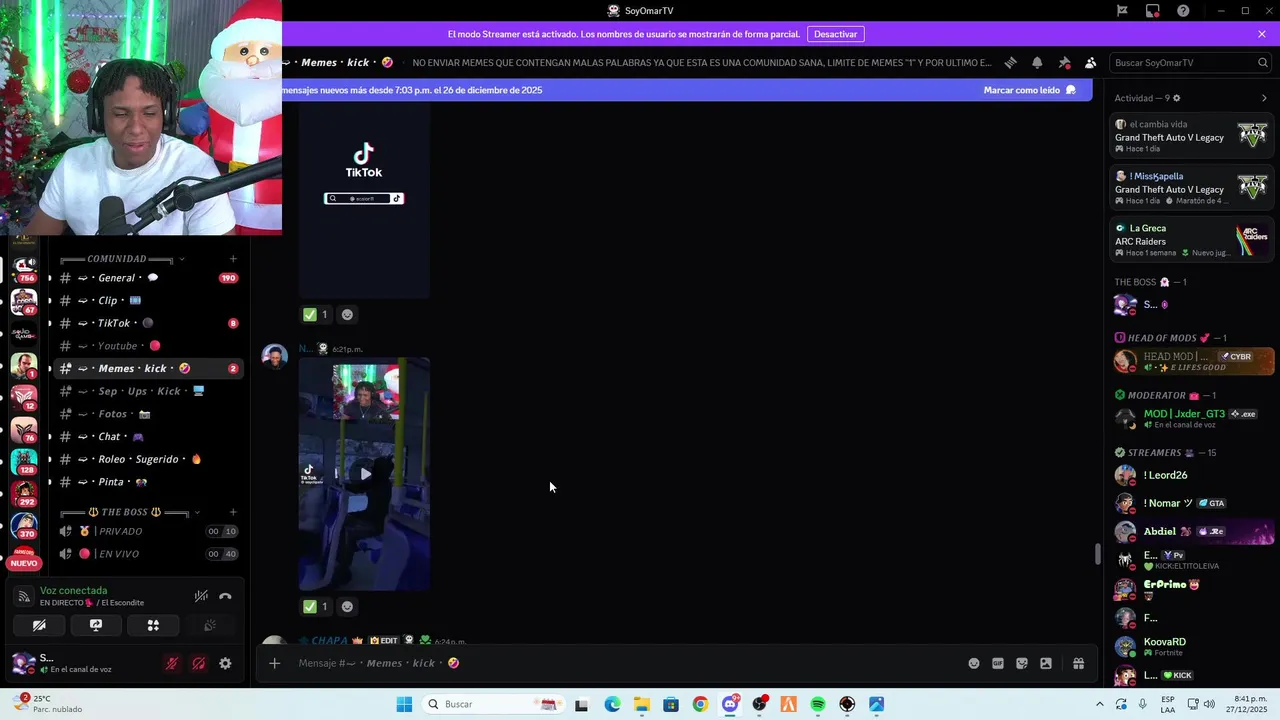Click Marcar como leído

(x=1029, y=90)
